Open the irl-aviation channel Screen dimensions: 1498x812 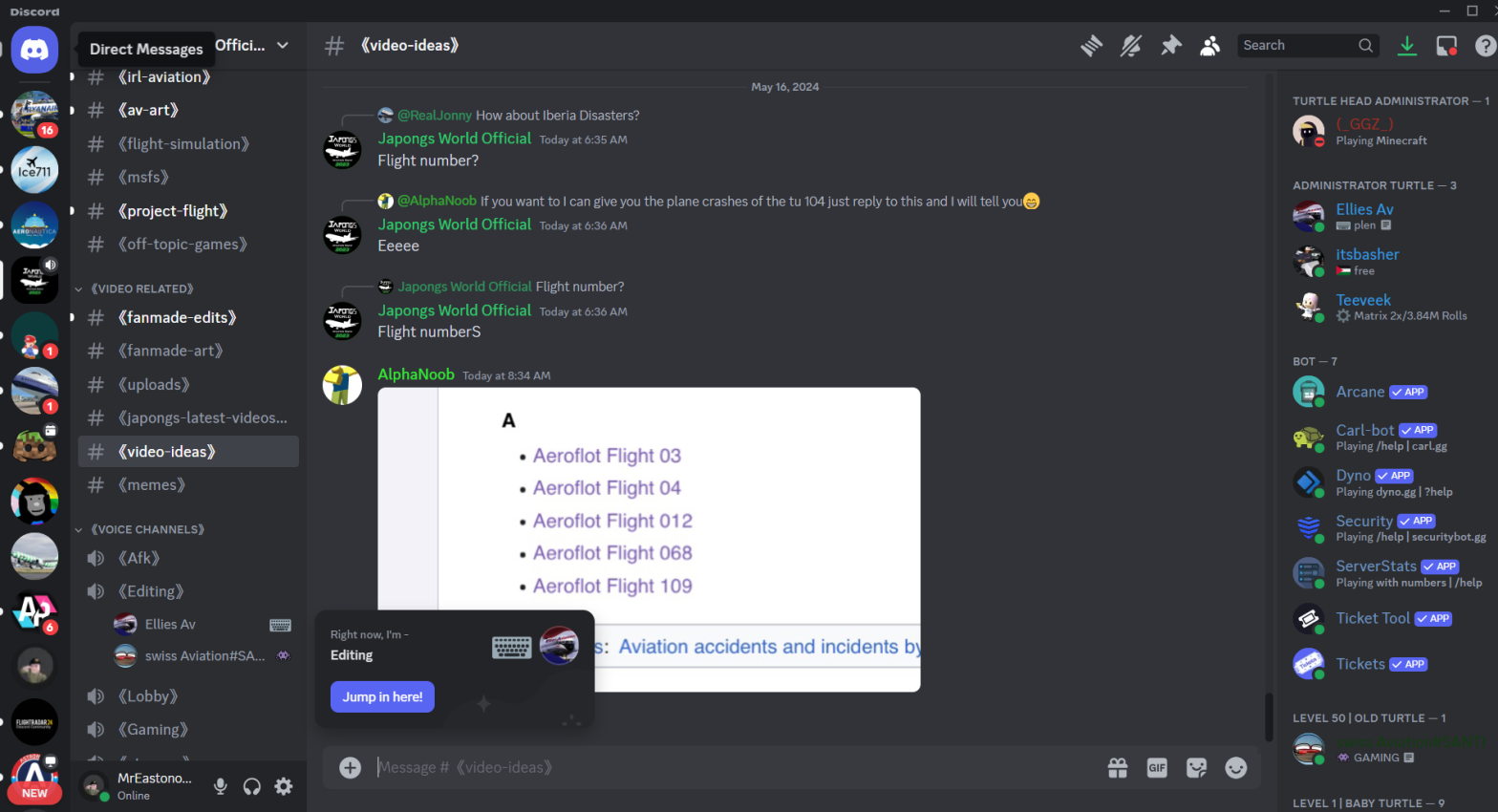[188, 77]
